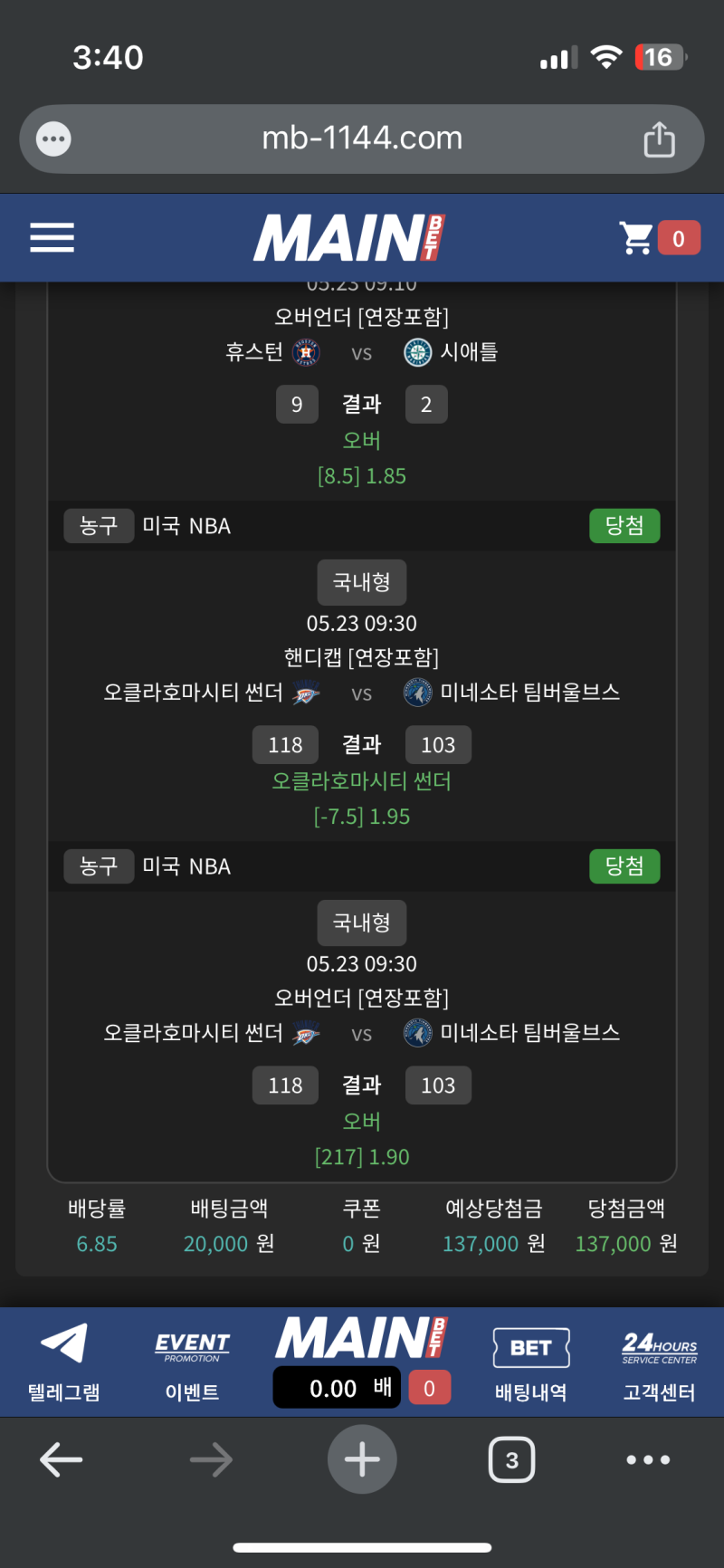Image resolution: width=724 pixels, height=1568 pixels.
Task: Tap the red cart count badge
Action: 679,238
